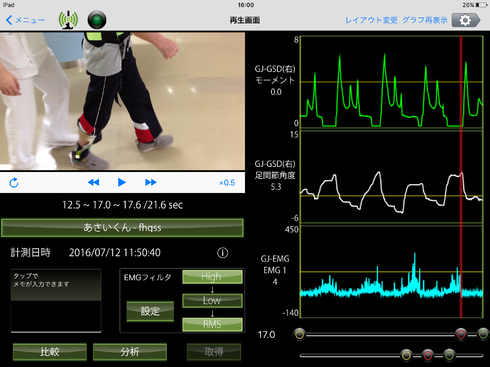Open the gear settings button
This screenshot has width=490, height=367.
[x=466, y=20]
